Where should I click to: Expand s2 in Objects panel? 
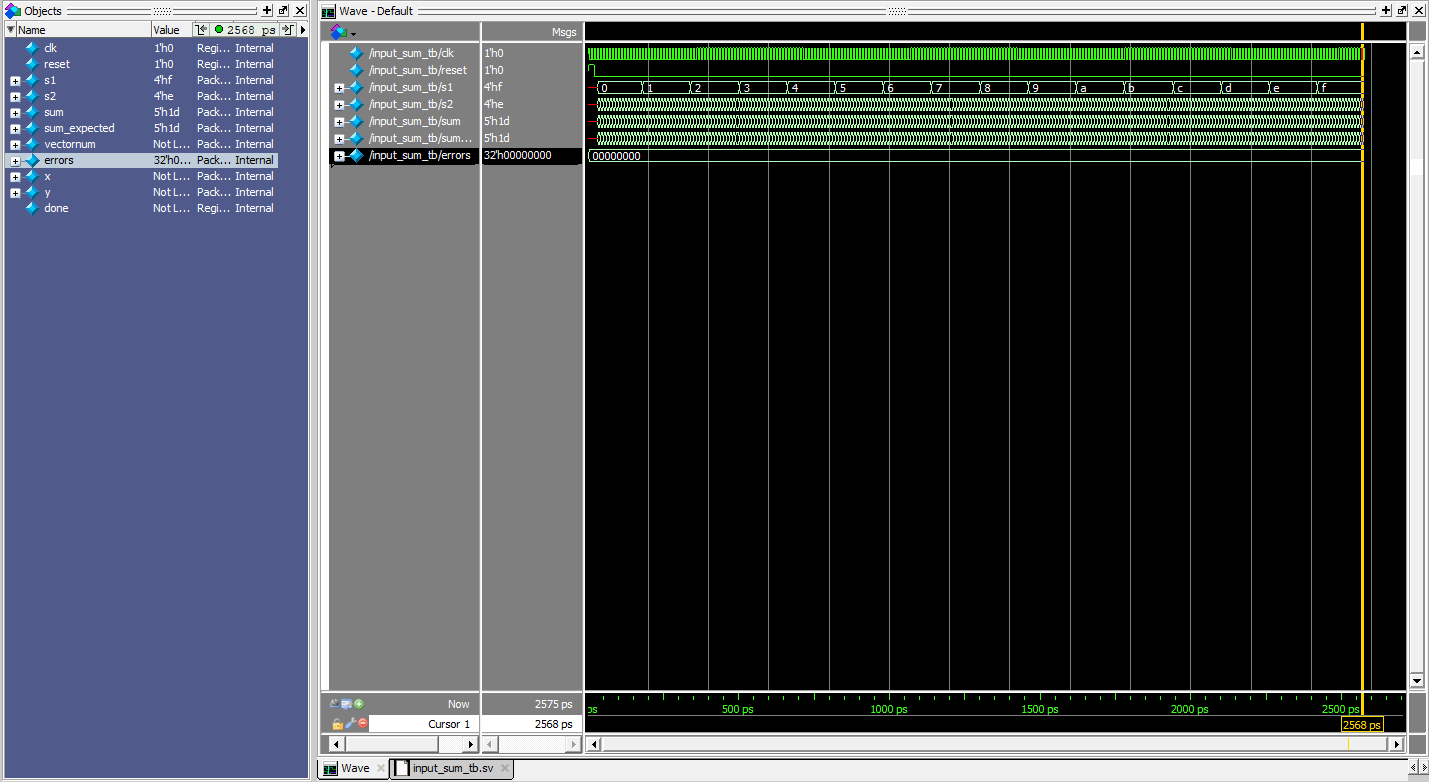(x=15, y=96)
